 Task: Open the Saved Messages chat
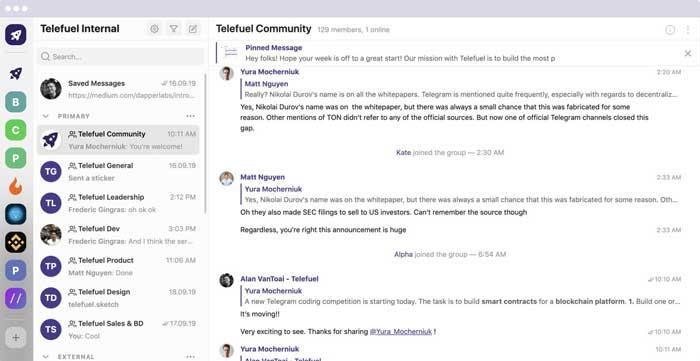(x=118, y=89)
